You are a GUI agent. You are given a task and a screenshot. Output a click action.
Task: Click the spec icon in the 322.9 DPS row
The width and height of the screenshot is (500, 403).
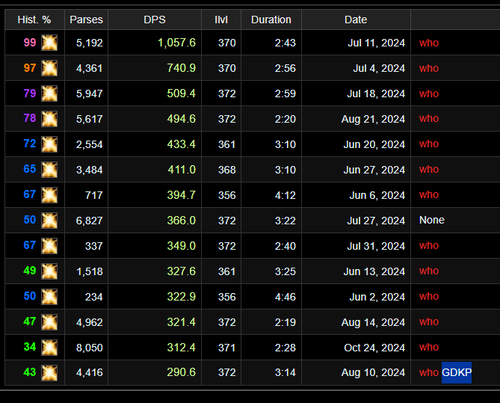(49, 297)
